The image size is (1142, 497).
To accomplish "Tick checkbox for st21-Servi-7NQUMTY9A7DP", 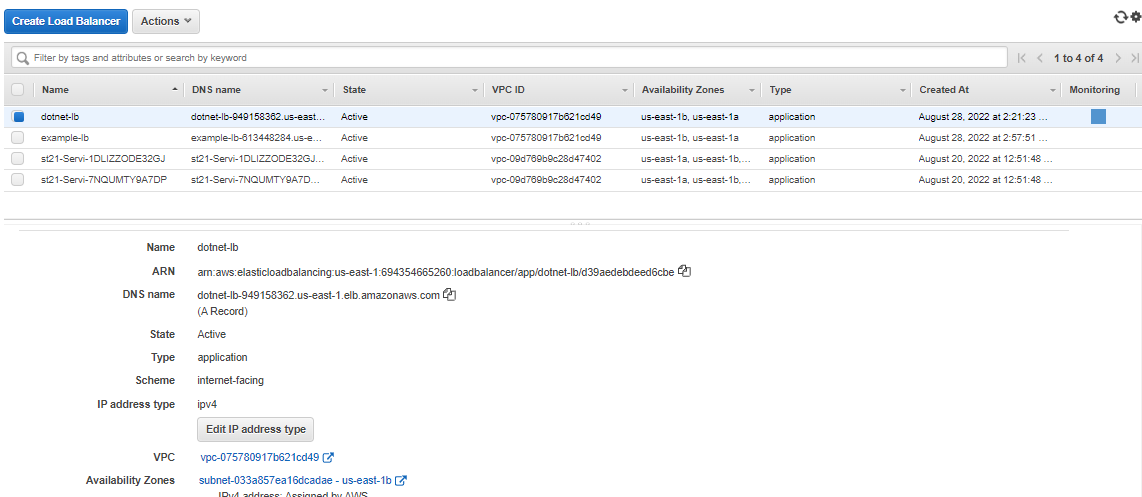I will pos(18,180).
